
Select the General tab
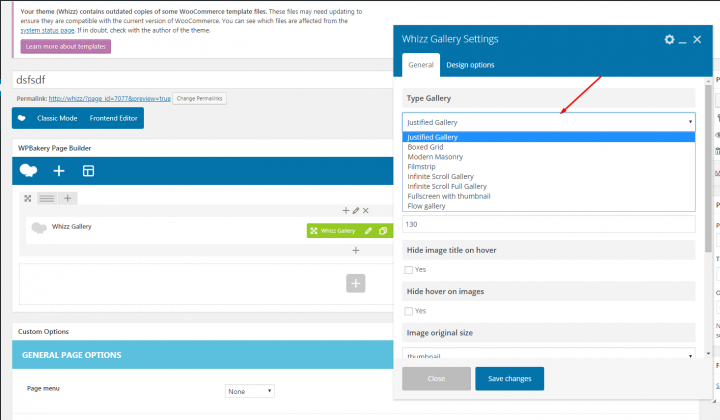(420, 65)
